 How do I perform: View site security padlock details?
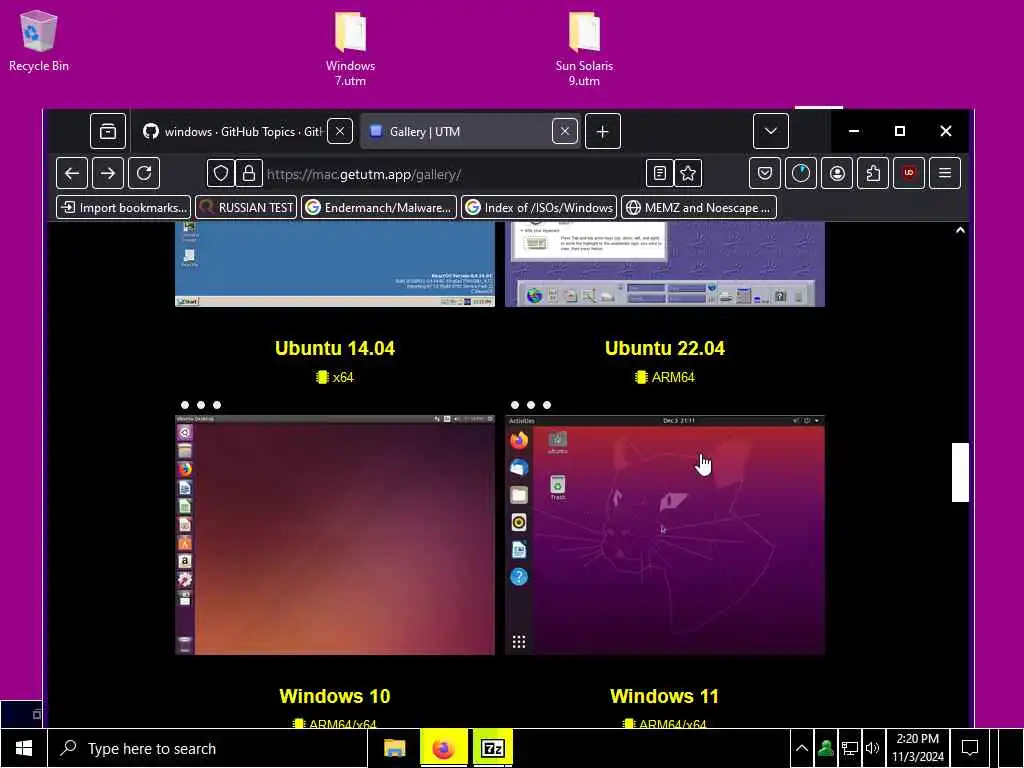249,174
